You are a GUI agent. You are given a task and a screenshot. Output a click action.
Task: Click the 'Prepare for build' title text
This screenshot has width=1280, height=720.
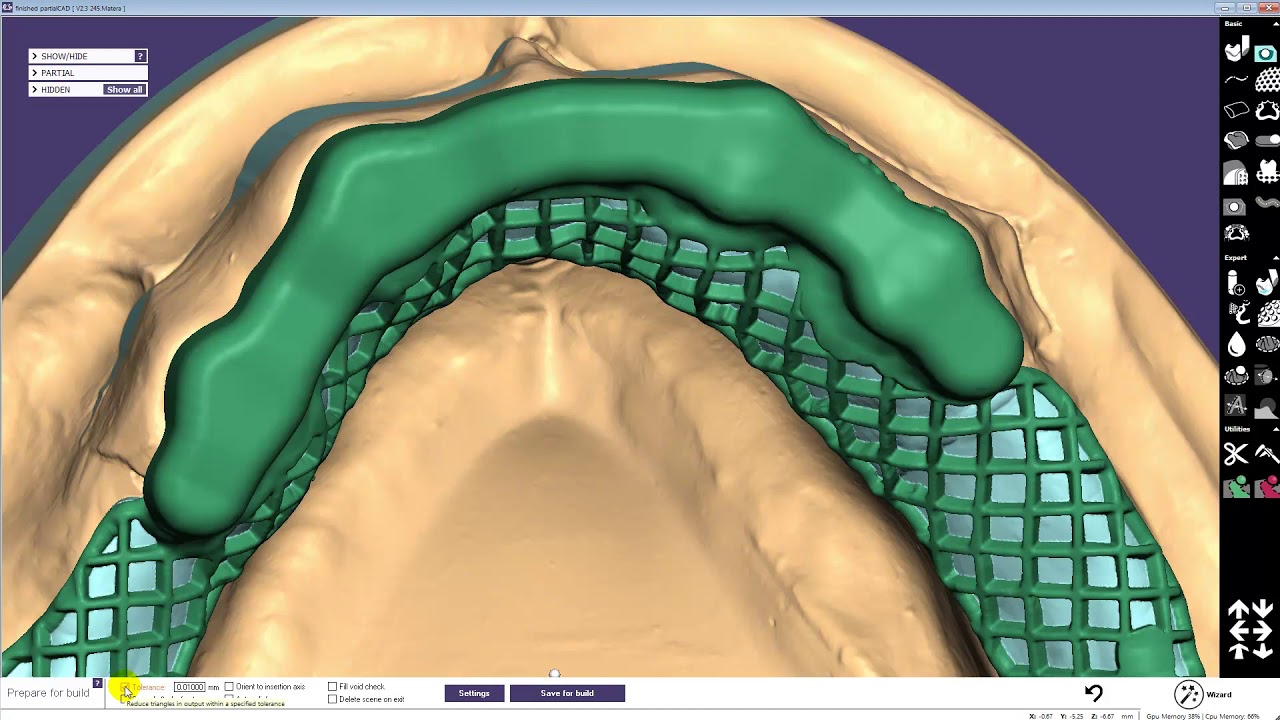48,693
